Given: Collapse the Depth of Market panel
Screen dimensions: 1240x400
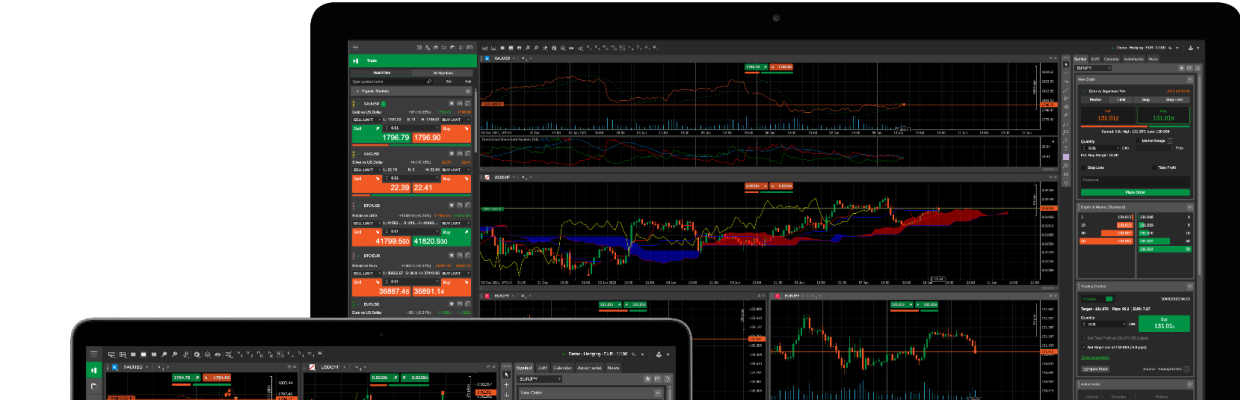Looking at the screenshot, I should click(x=1189, y=207).
